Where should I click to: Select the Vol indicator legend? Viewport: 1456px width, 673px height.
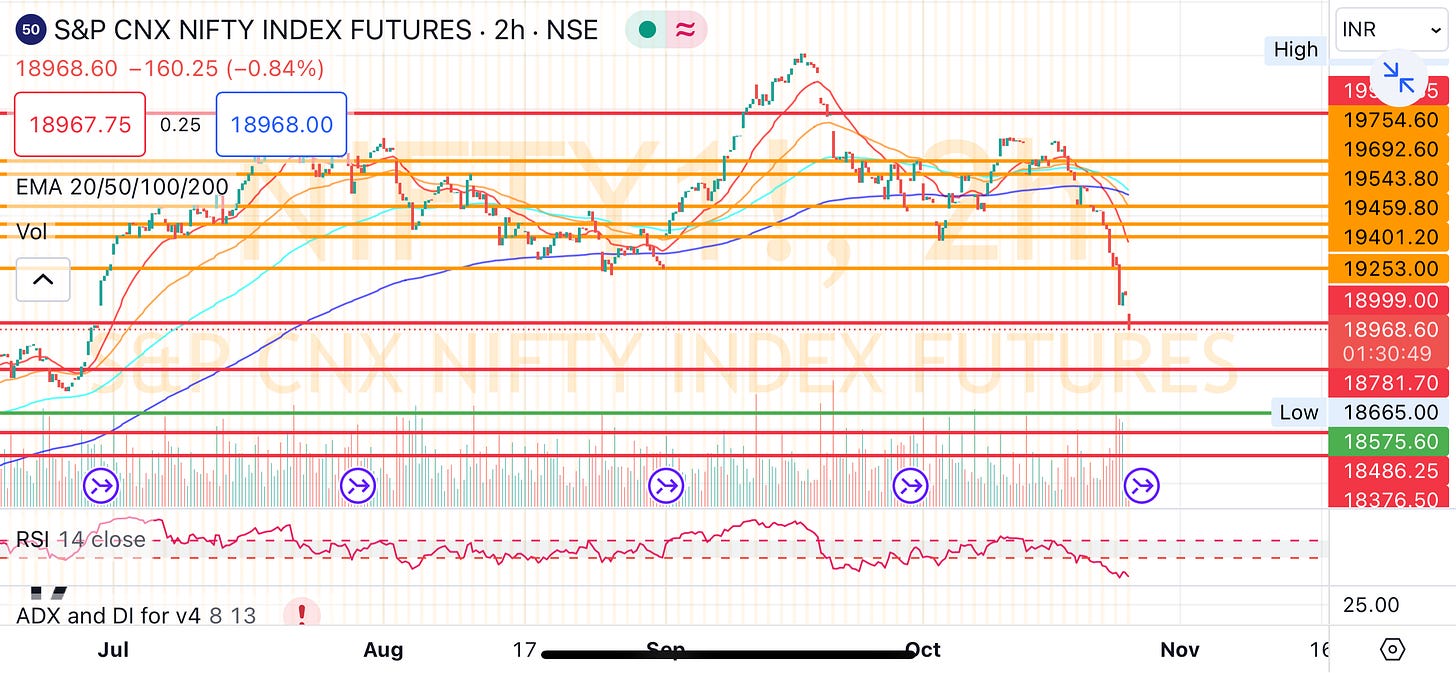point(32,232)
